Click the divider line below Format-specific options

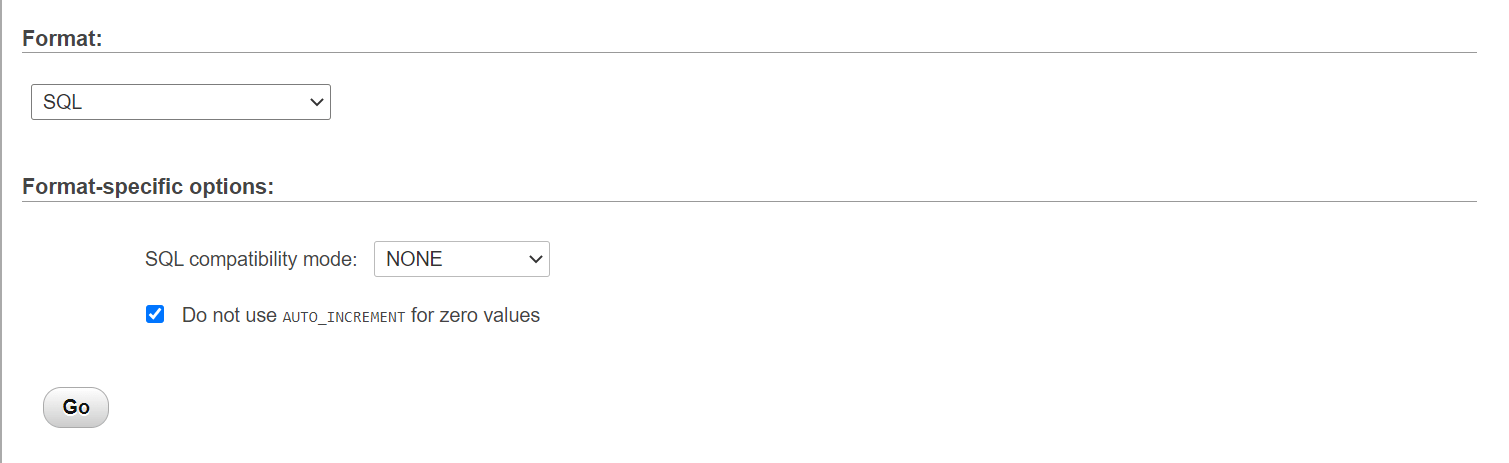point(748,201)
